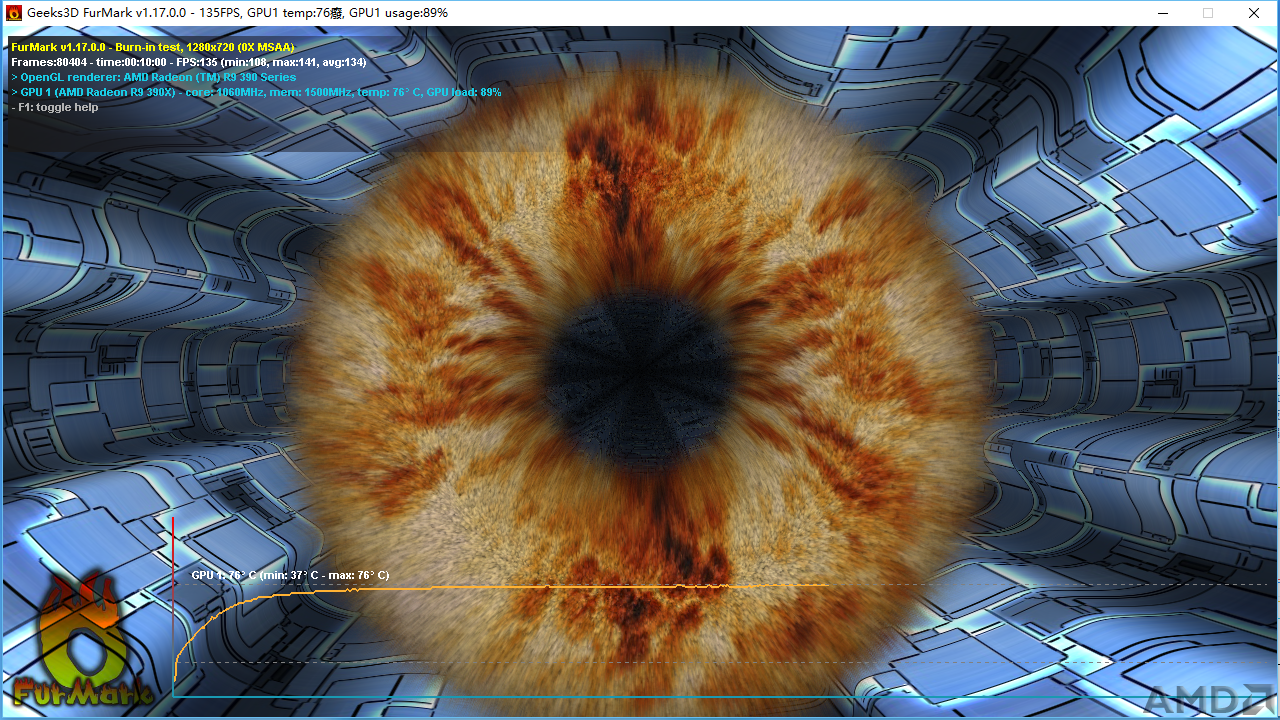The height and width of the screenshot is (720, 1280).
Task: Click the 'Frames:80404' statistics line
Action: pos(189,62)
